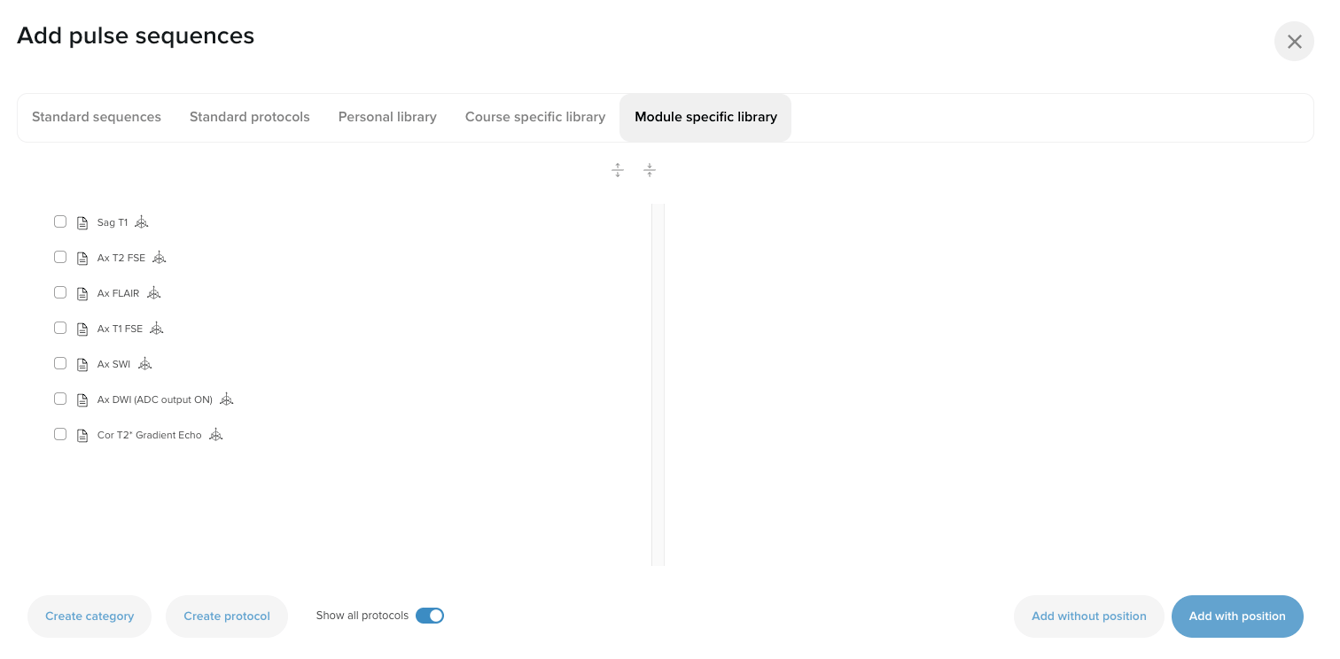Click the position axes icon next to Ax T1 FSE
The width and height of the screenshot is (1340, 659).
click(157, 328)
